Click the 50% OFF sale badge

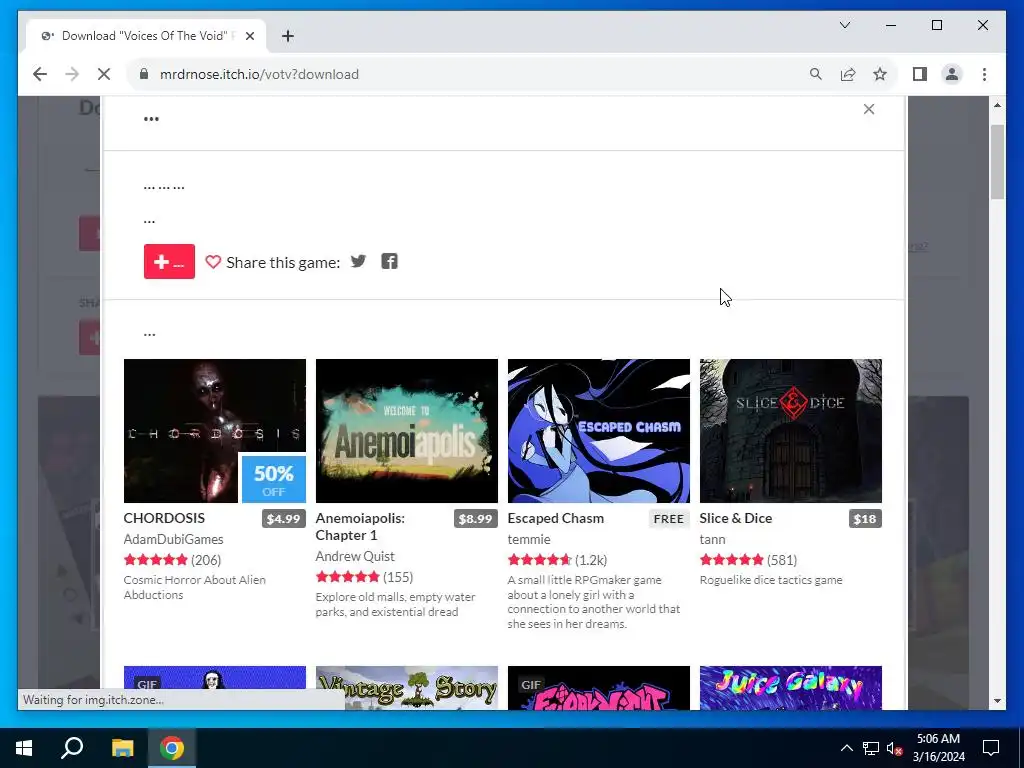pyautogui.click(x=274, y=479)
